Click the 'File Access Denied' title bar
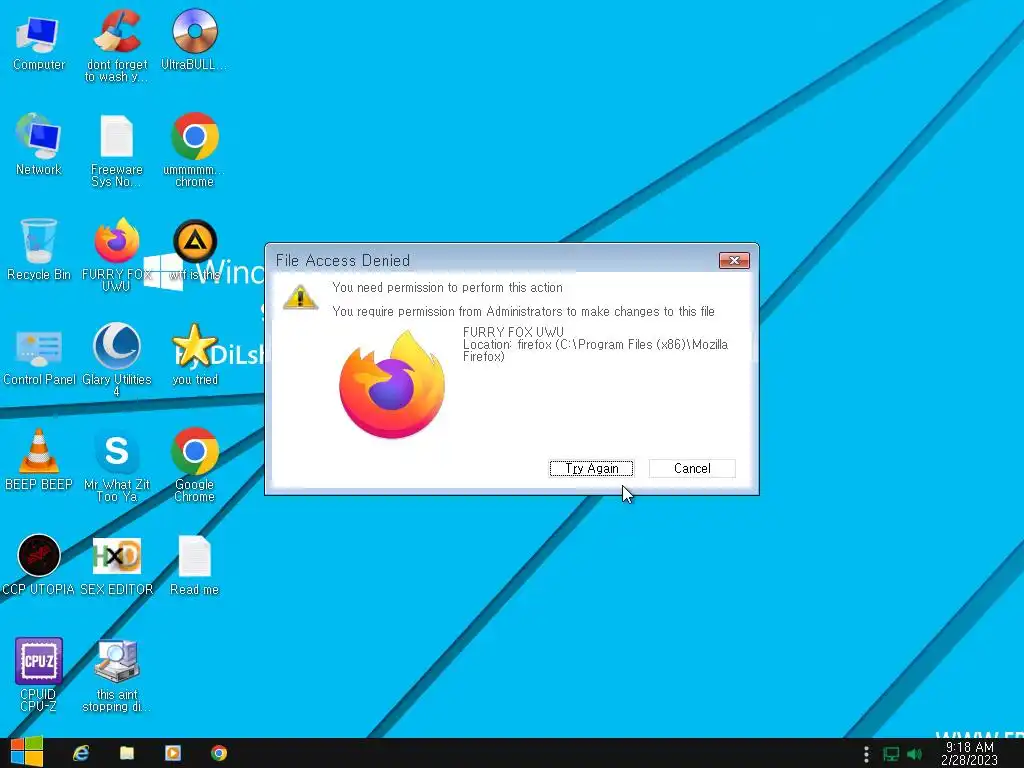Image resolution: width=1024 pixels, height=768 pixels. (x=490, y=260)
